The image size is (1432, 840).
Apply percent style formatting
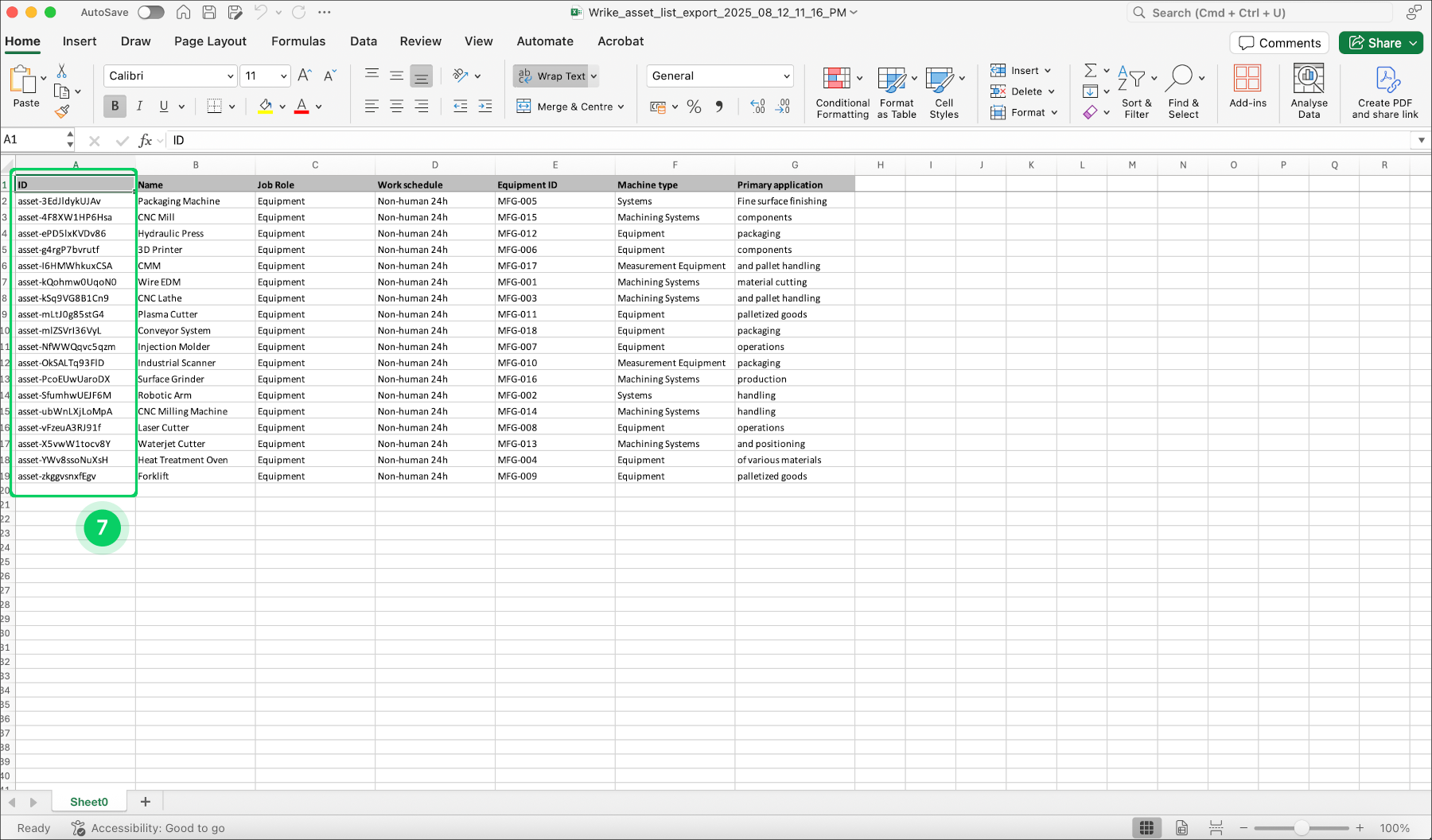pos(693,106)
